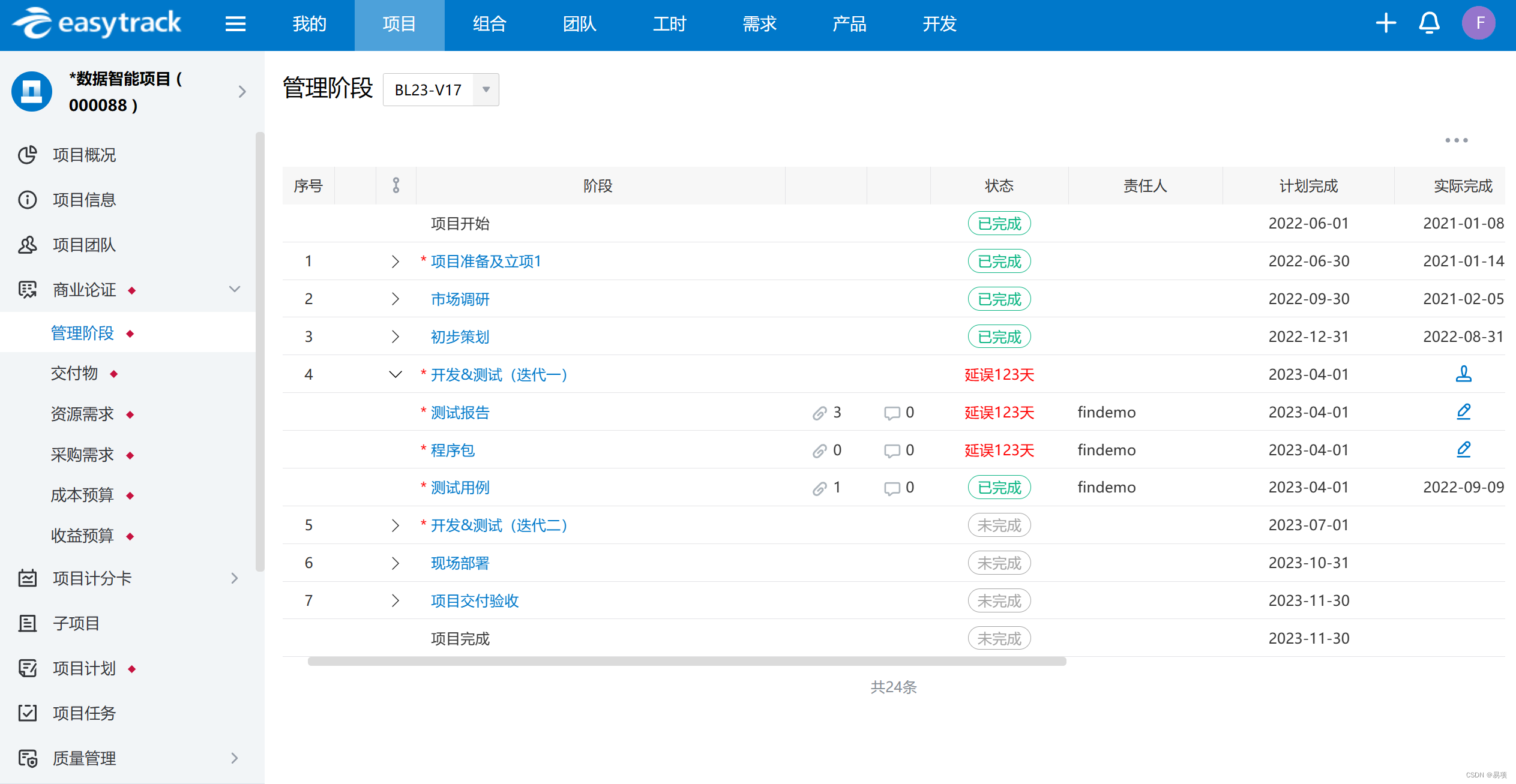Screen dimensions: 1516x784
Task: Click the comment icon for 测试报告
Action: (892, 413)
